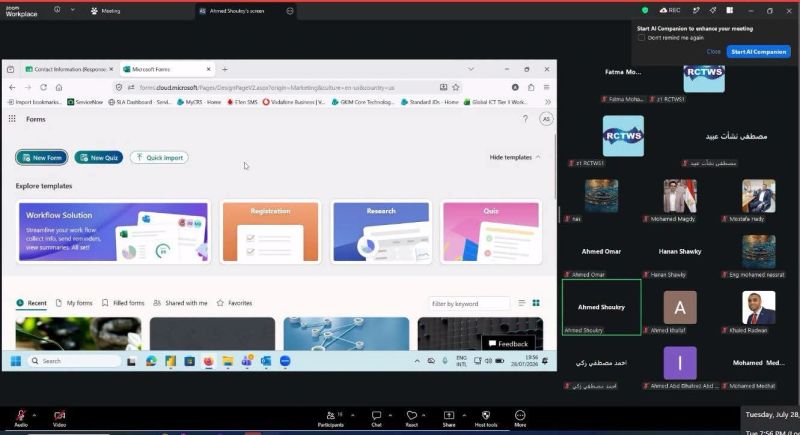Open the Shared with me tab

[x=180, y=303]
